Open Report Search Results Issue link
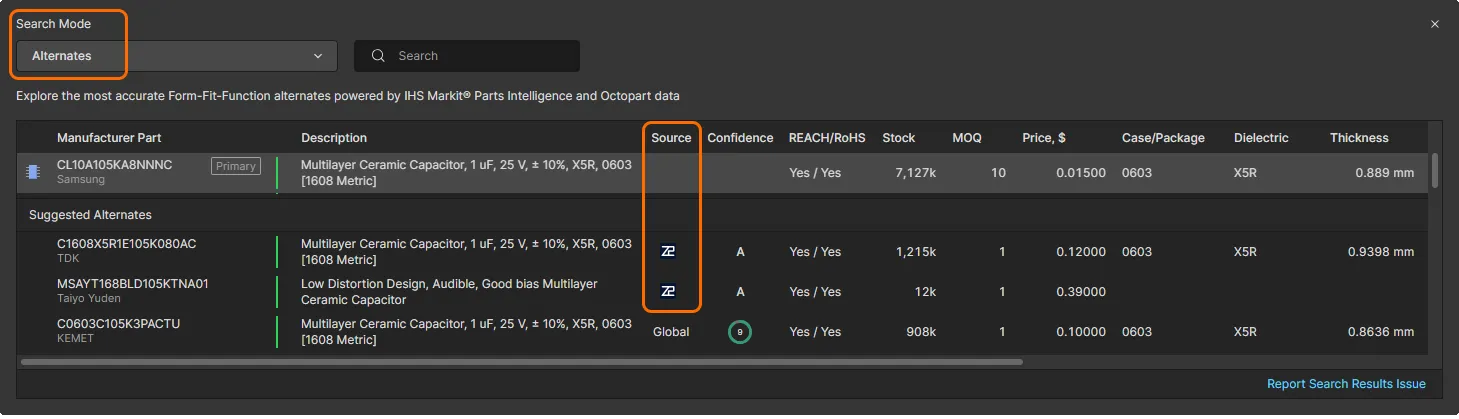 pyautogui.click(x=1346, y=384)
